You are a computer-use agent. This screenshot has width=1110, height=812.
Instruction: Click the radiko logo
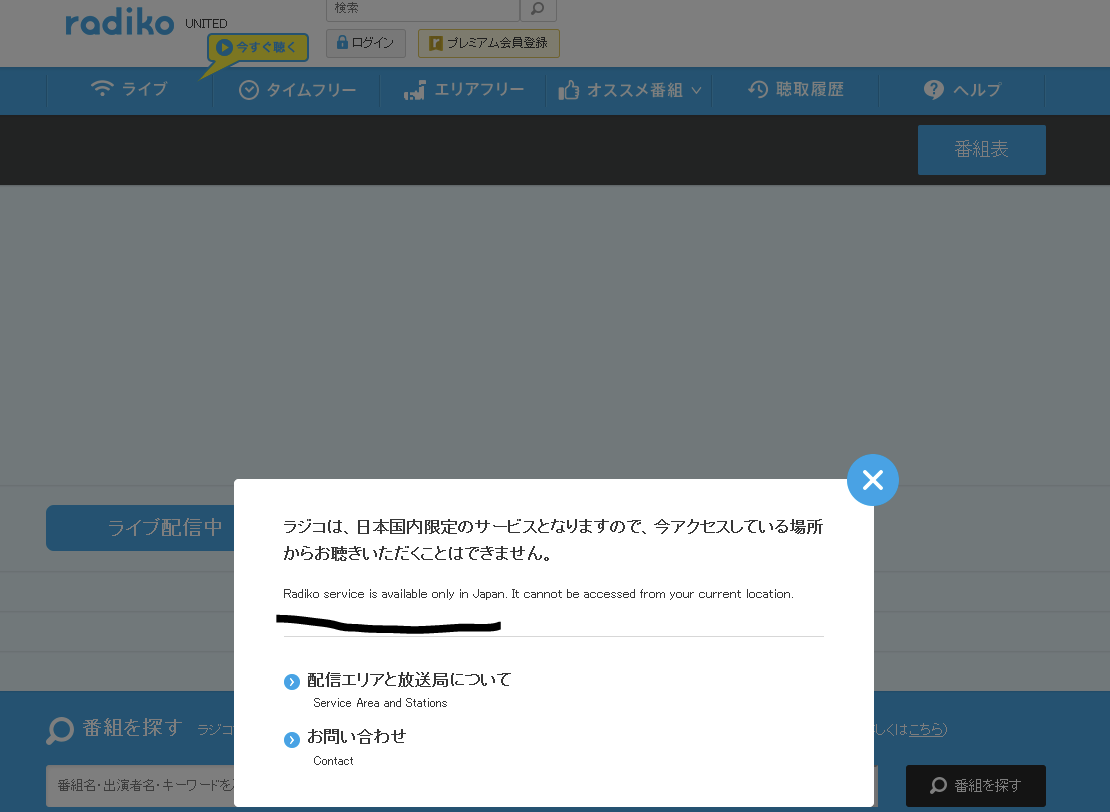pos(119,22)
